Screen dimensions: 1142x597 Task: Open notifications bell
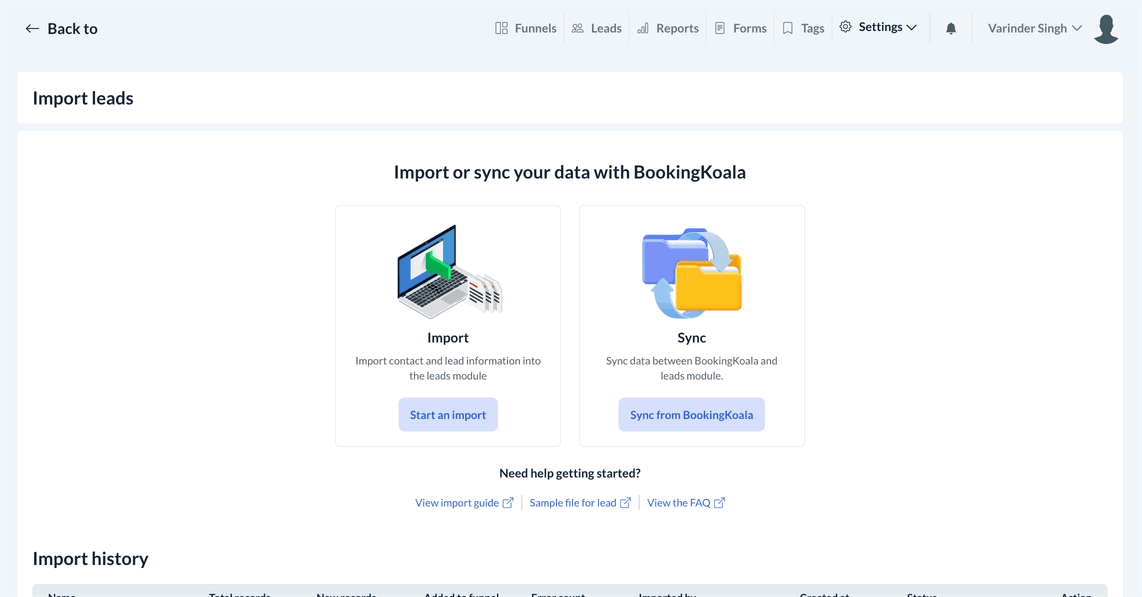951,28
